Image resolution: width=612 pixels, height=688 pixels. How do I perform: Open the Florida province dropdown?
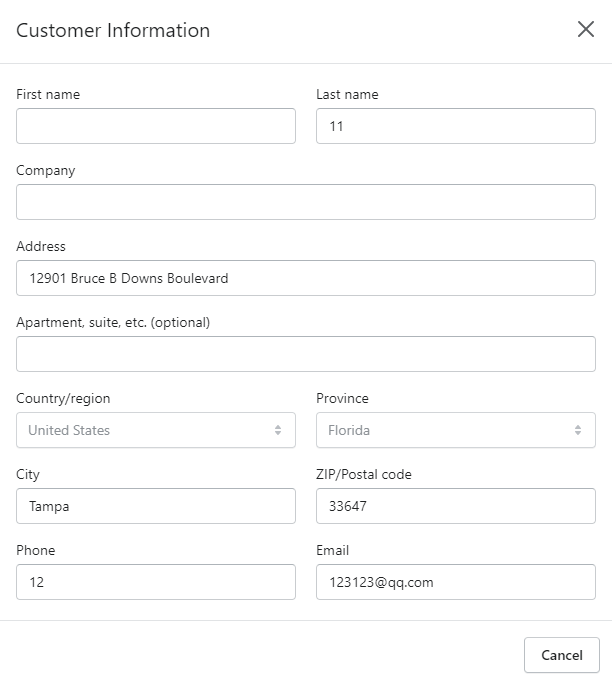(456, 430)
